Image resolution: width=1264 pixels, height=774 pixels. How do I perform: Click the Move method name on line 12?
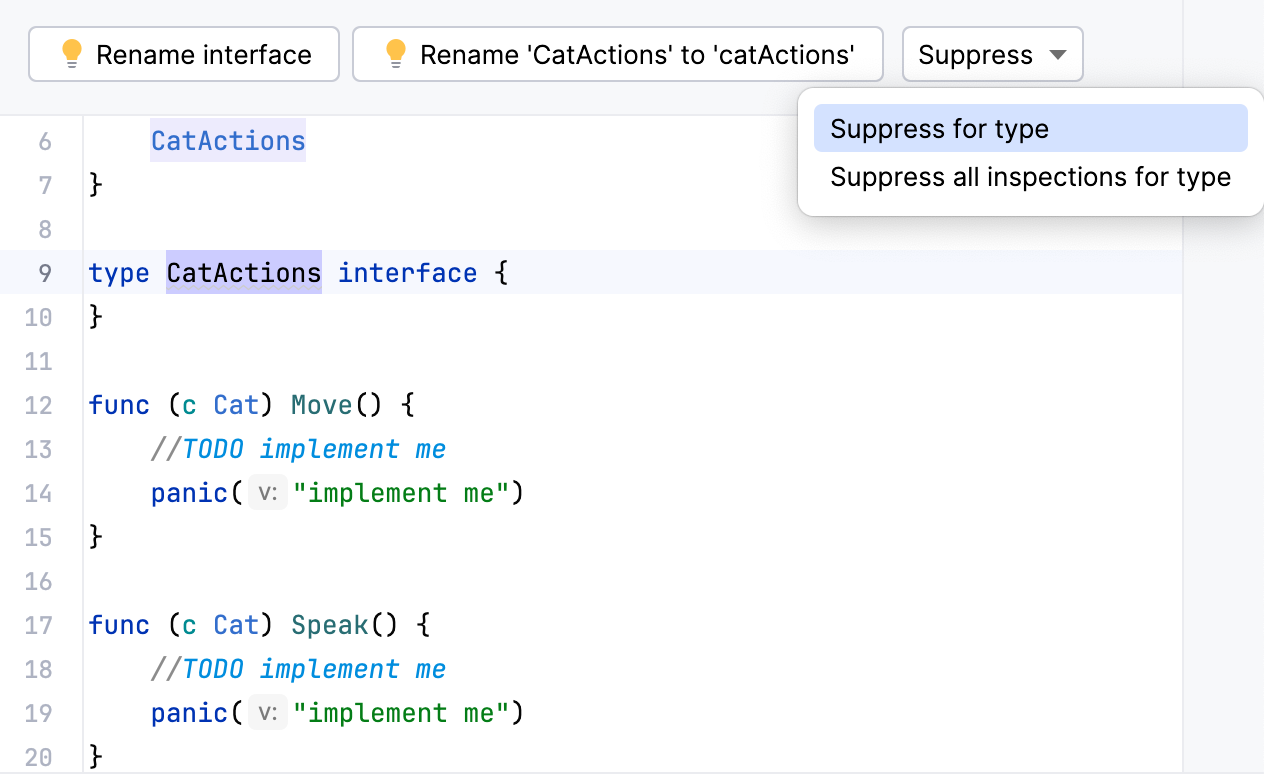[x=321, y=404]
